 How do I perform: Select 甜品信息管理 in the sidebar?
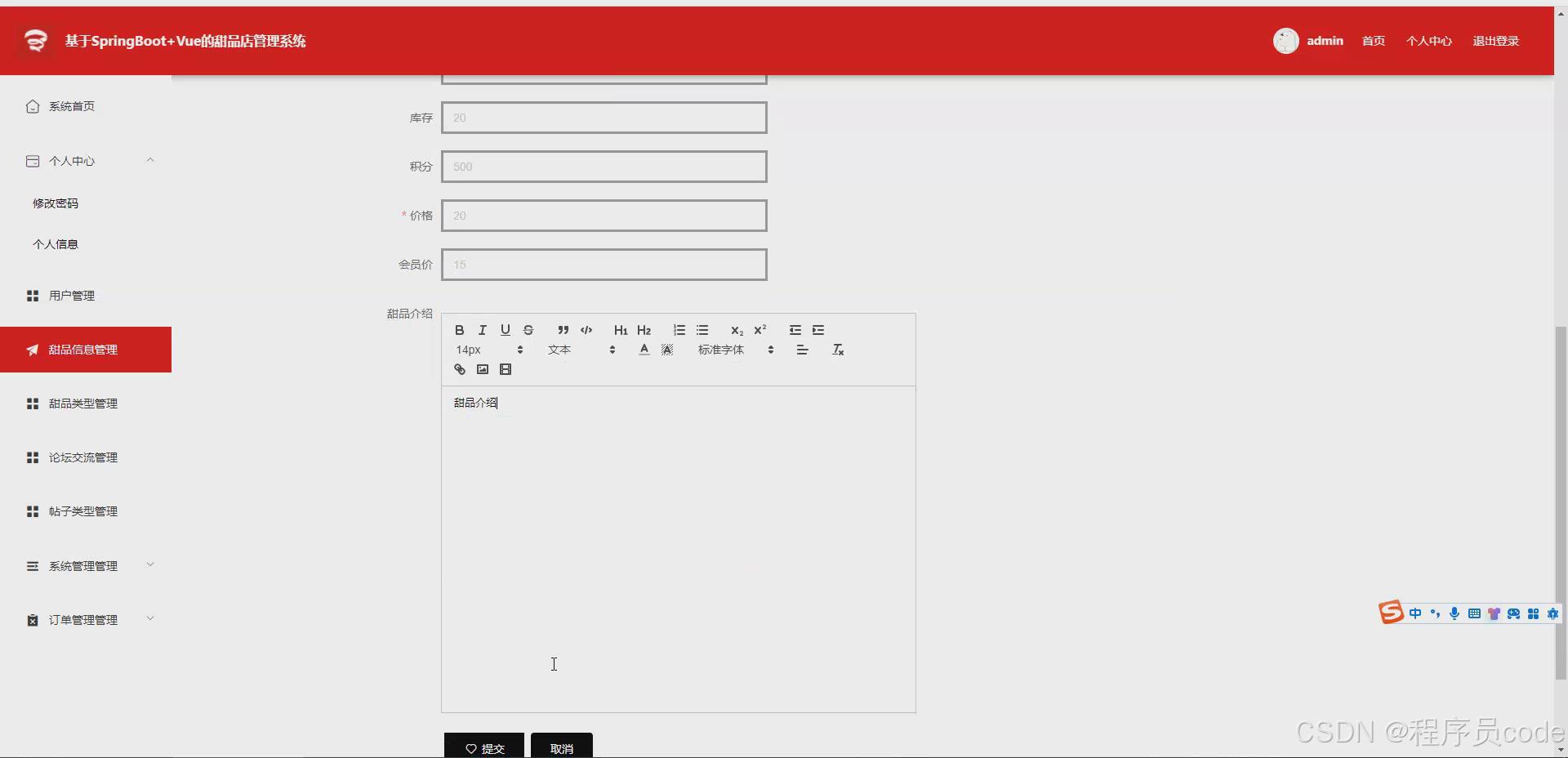(86, 350)
